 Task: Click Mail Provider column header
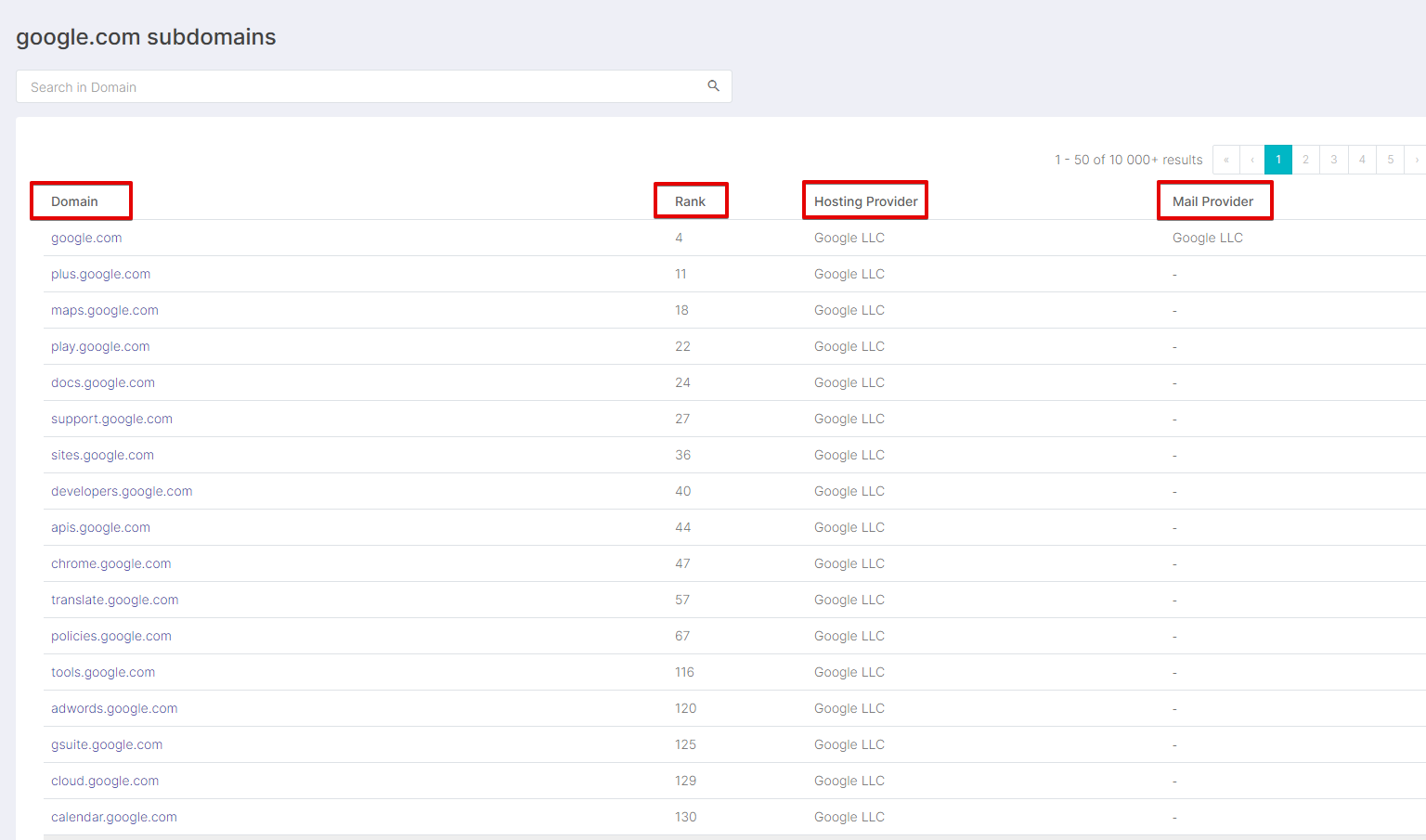(1212, 201)
